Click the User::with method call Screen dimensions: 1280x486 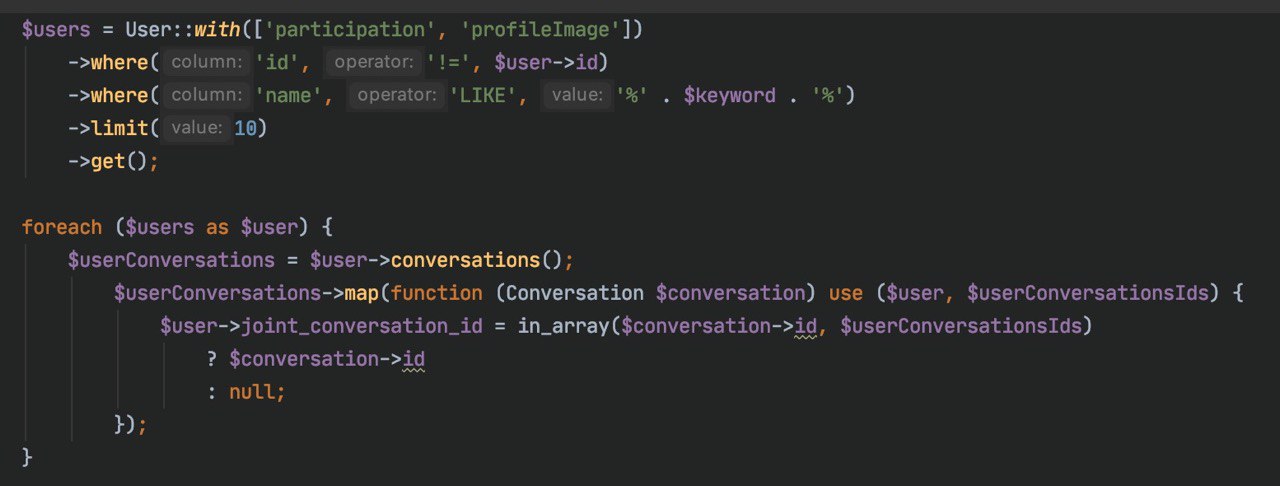pyautogui.click(x=183, y=30)
